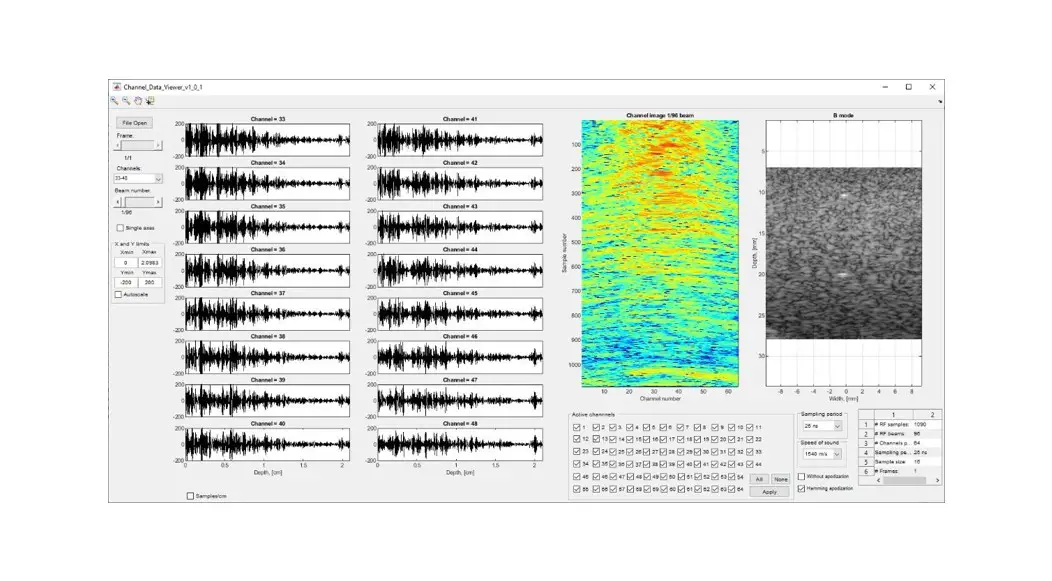The height and width of the screenshot is (581, 1052).
Task: Click the Frame slider left arrow
Action: click(x=119, y=145)
